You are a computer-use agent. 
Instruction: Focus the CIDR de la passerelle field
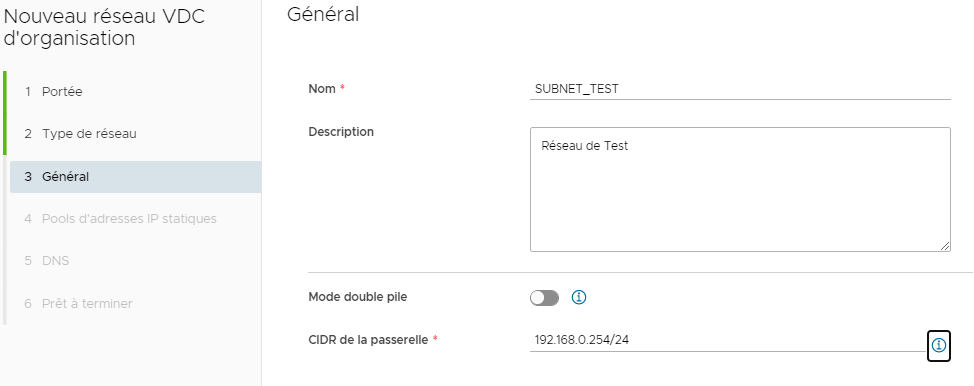727,340
